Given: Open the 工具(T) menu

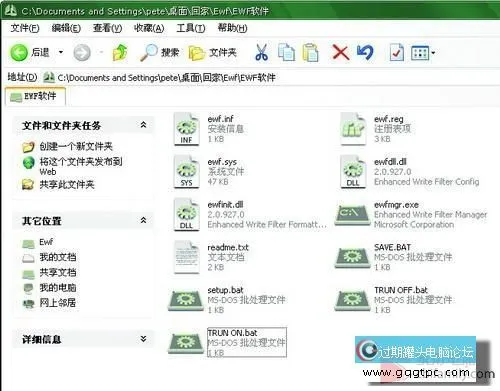Looking at the screenshot, I should point(190,28).
